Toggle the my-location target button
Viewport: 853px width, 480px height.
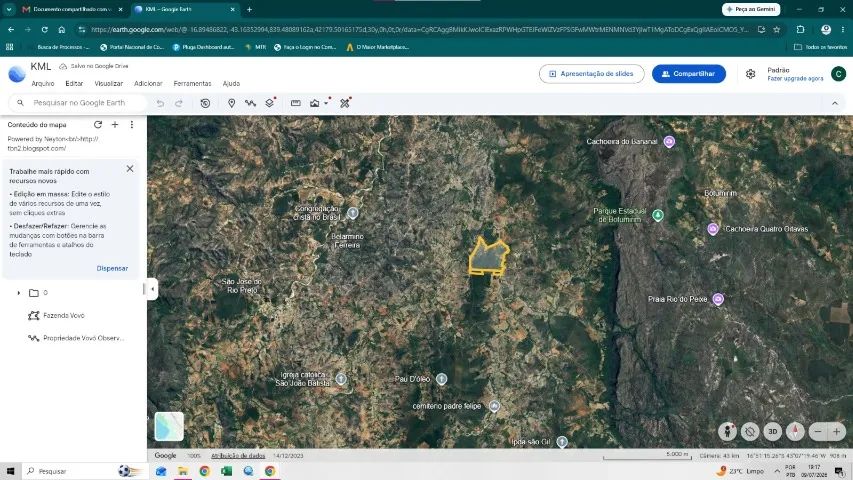pos(750,432)
